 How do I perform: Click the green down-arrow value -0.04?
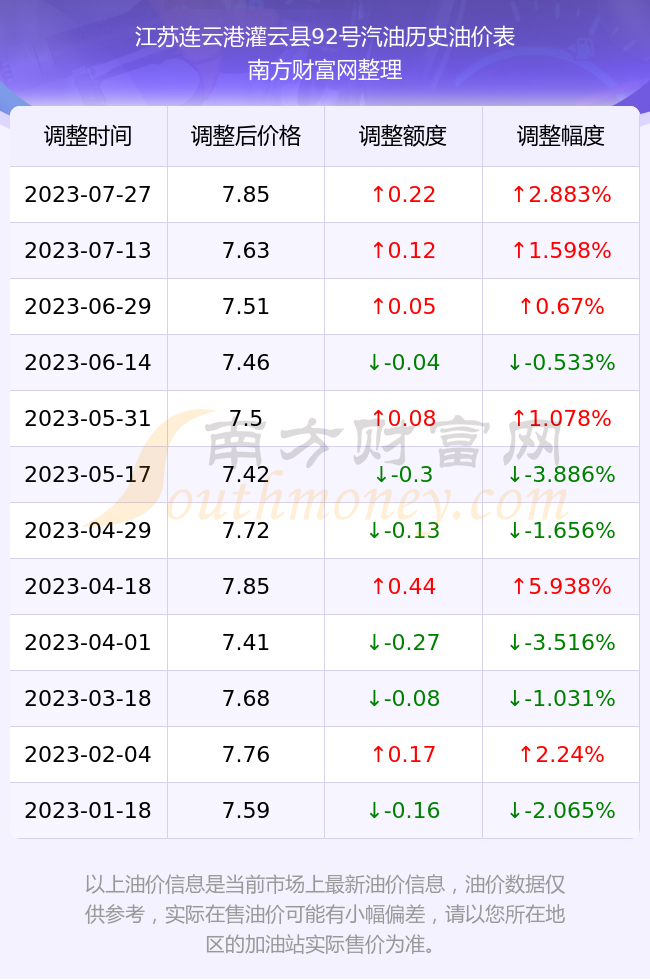pos(403,362)
